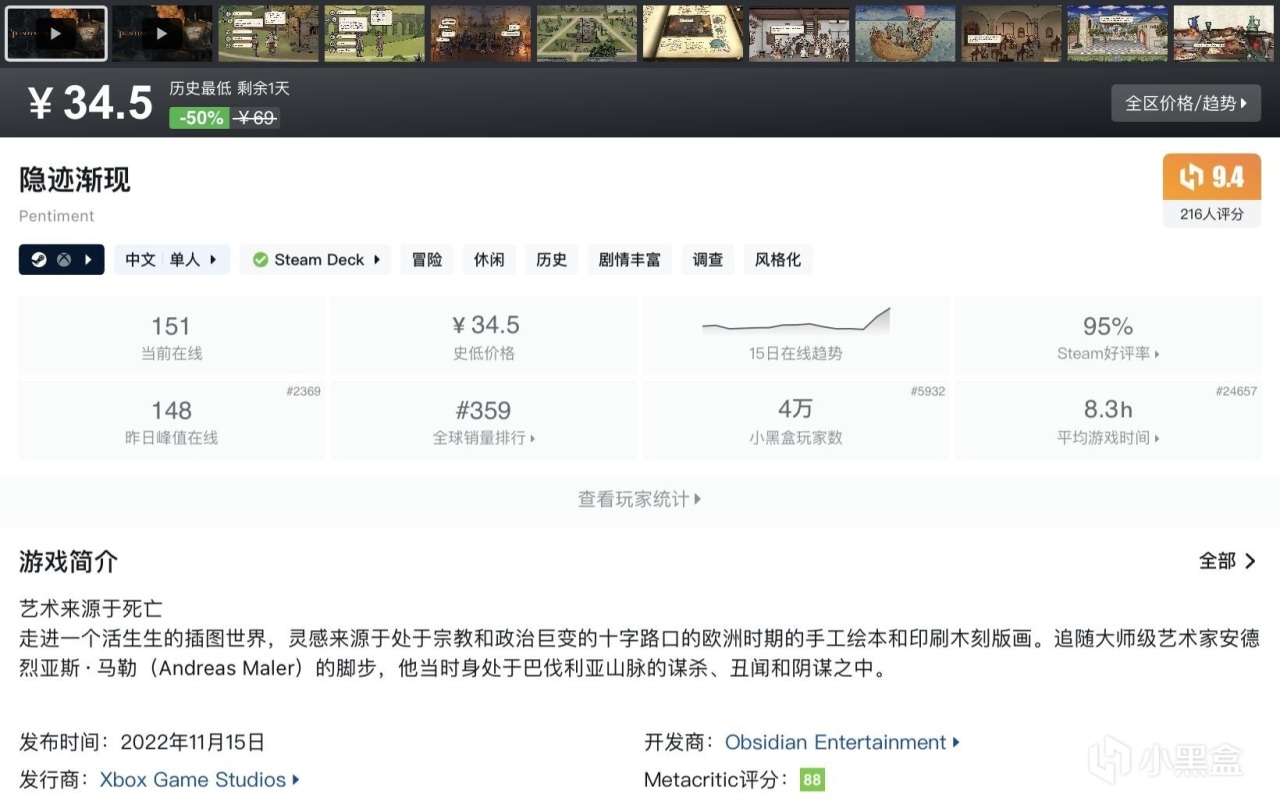Click the struck-through ¥69 original price
Viewport: 1280px width, 805px height.
coord(255,118)
